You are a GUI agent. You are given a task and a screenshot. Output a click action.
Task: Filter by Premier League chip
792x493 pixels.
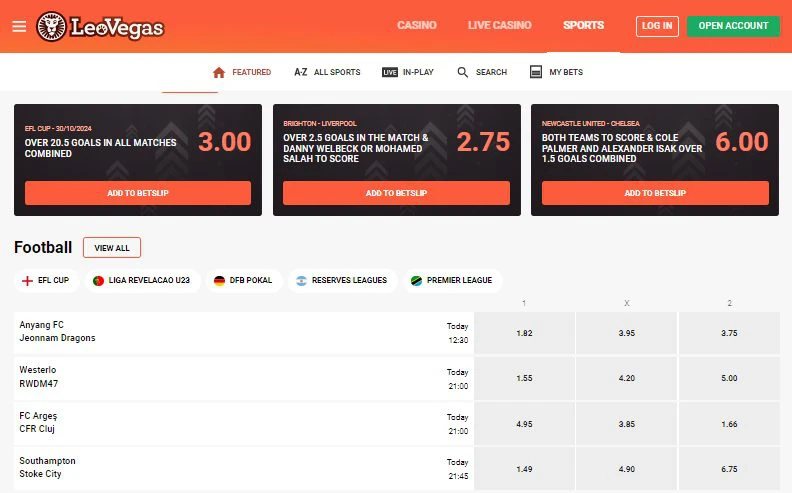point(453,280)
